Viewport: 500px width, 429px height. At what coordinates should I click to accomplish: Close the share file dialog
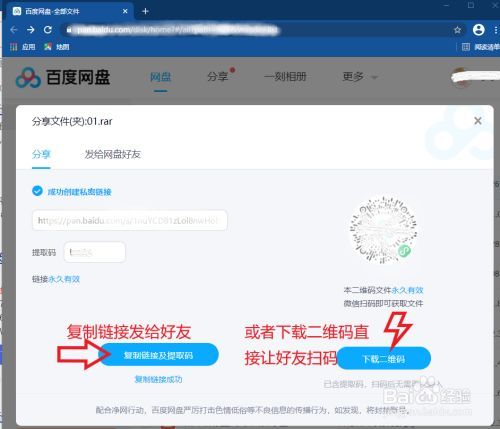tap(478, 121)
